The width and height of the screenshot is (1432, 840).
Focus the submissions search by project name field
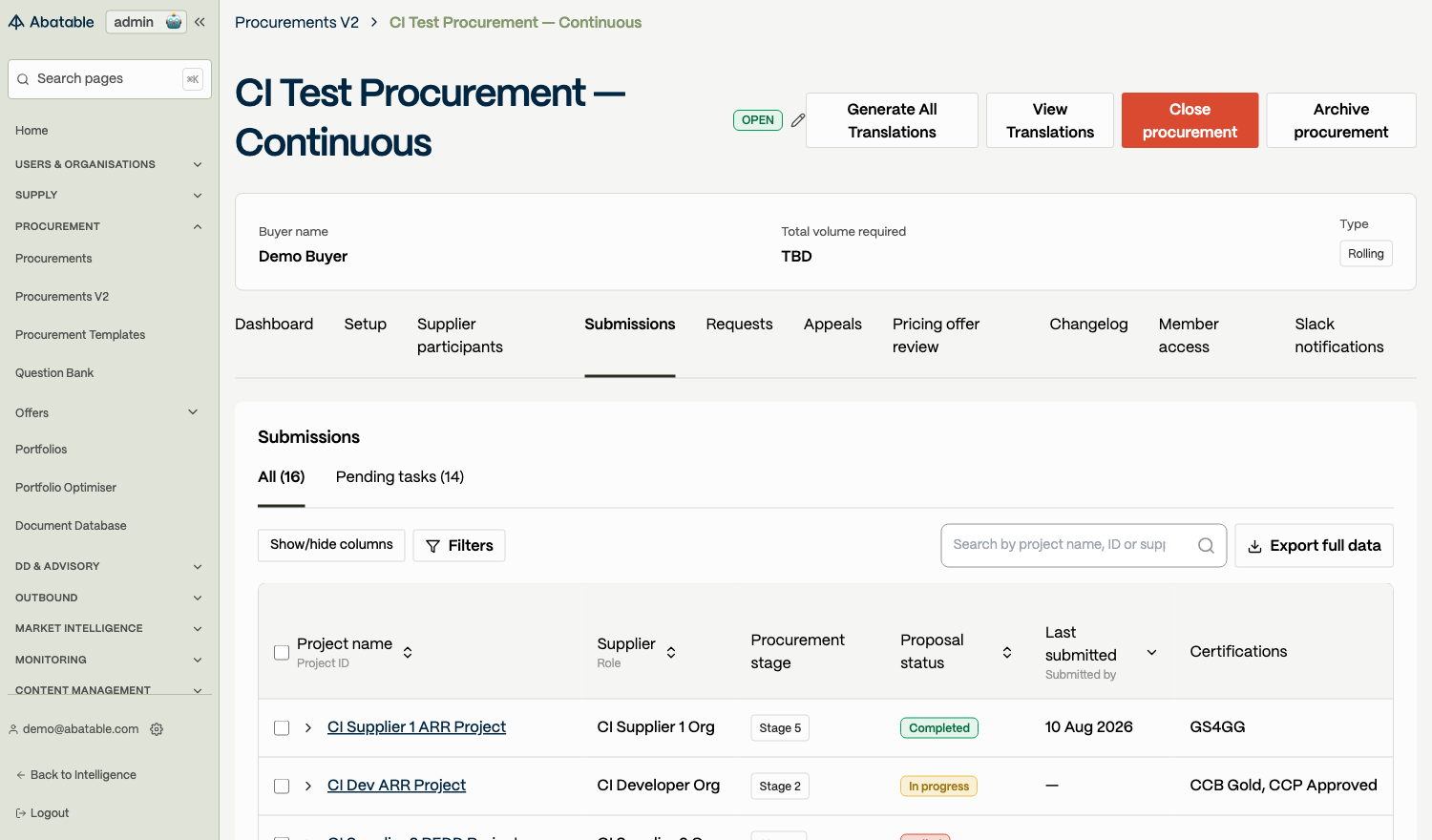(1084, 545)
